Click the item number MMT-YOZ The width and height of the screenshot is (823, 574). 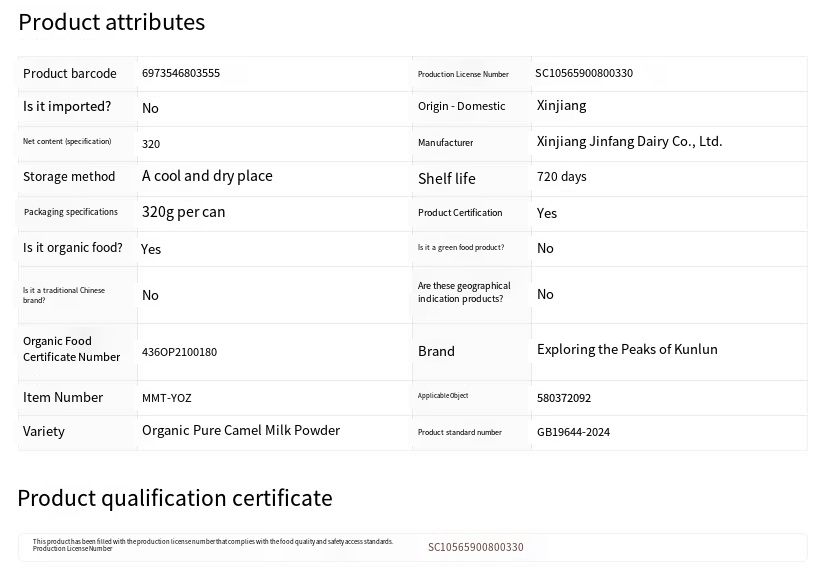166,398
